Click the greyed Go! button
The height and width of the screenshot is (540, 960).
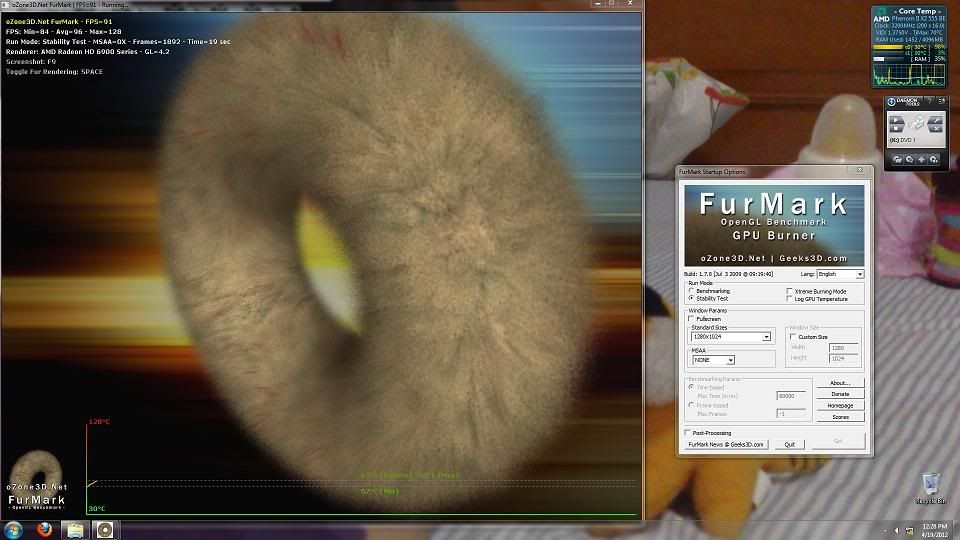838,441
